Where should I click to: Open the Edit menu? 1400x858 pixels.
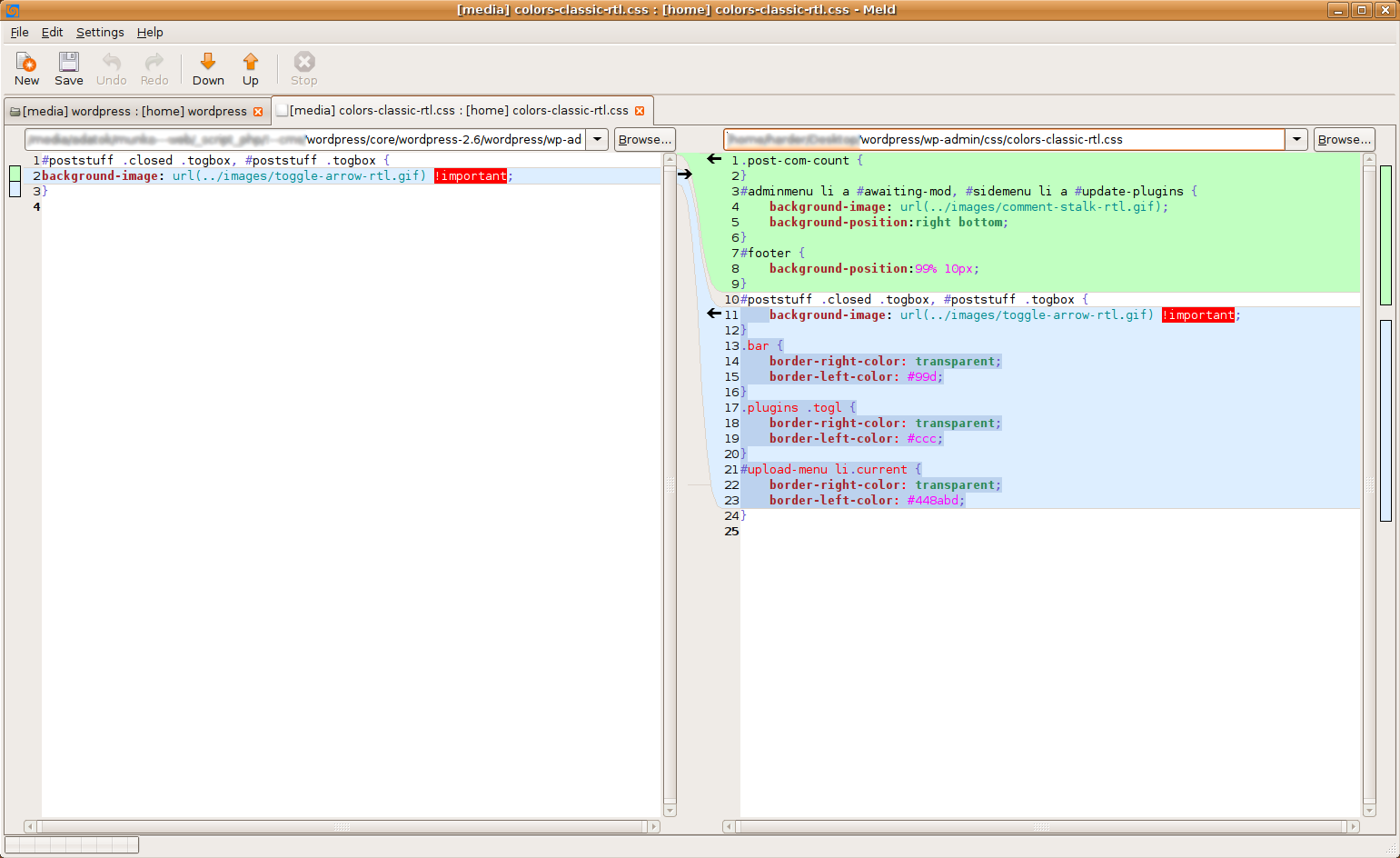[x=52, y=32]
